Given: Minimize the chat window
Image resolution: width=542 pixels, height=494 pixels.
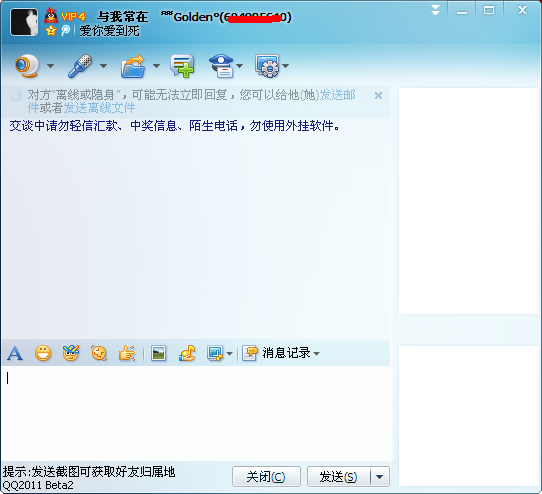Looking at the screenshot, I should [462, 11].
